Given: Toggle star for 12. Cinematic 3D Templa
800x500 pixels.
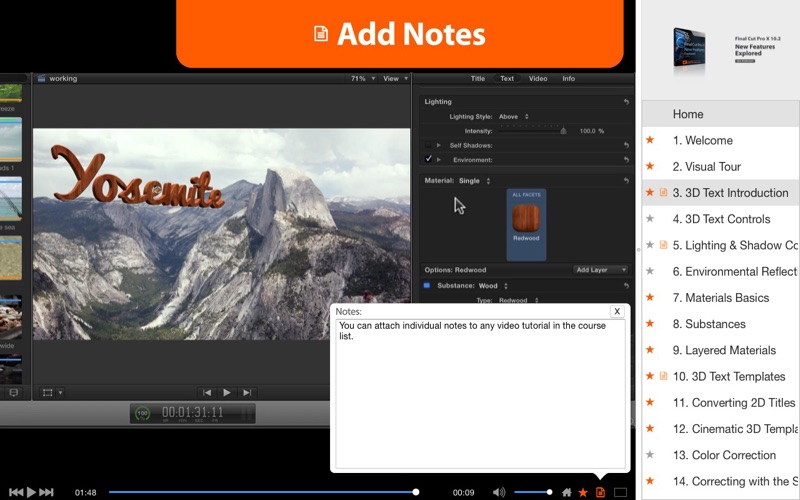Looking at the screenshot, I should 650,428.
